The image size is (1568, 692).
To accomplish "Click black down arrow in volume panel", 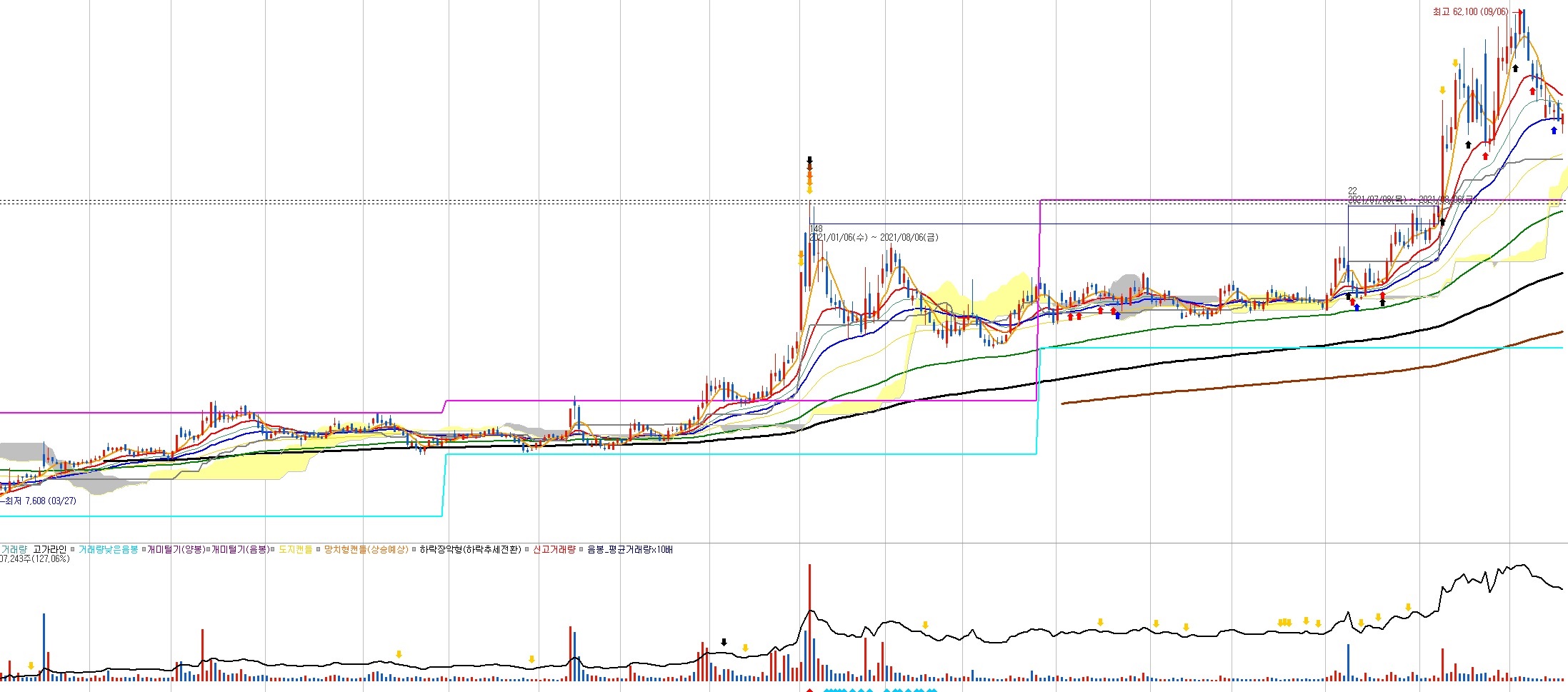I will 724,642.
